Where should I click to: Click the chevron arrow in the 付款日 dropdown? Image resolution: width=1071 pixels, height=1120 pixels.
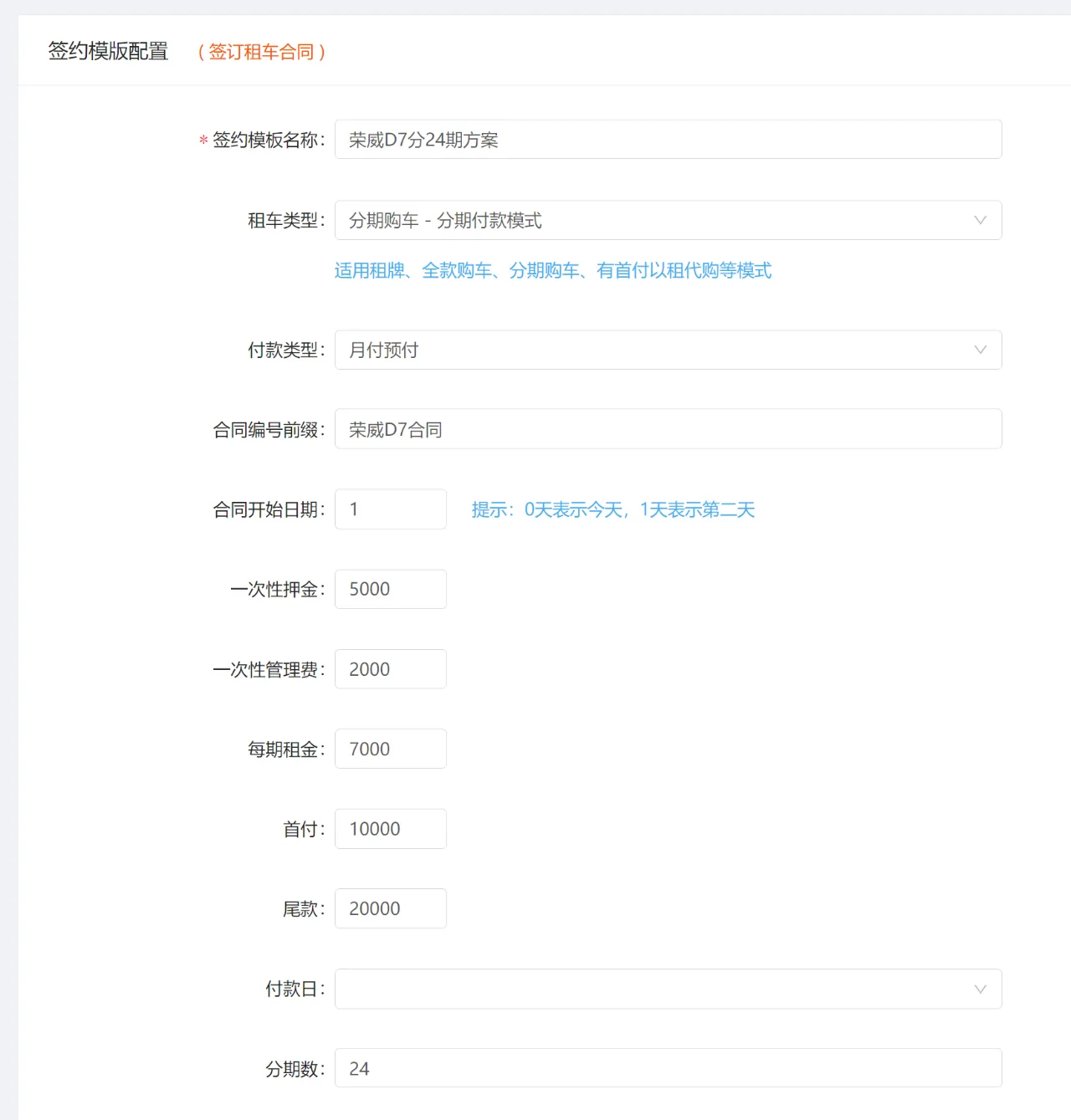tap(980, 989)
